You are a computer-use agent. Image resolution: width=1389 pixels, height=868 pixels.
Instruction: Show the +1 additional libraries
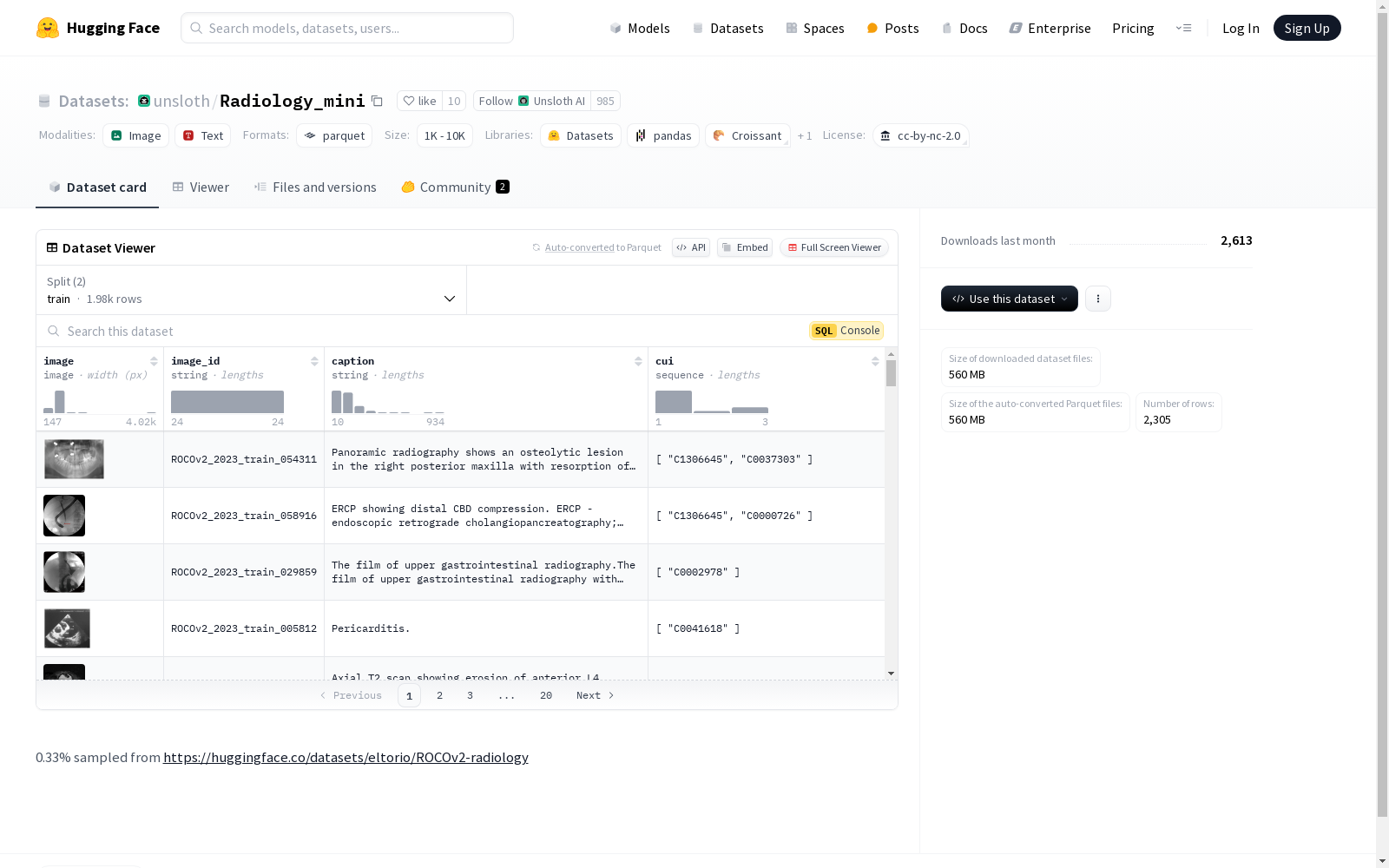pos(805,136)
